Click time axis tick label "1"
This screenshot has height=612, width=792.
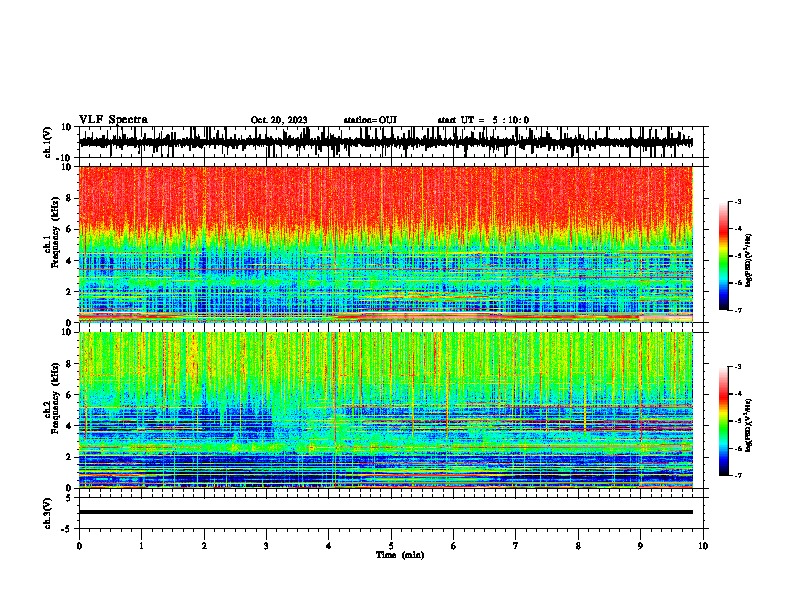point(141,546)
